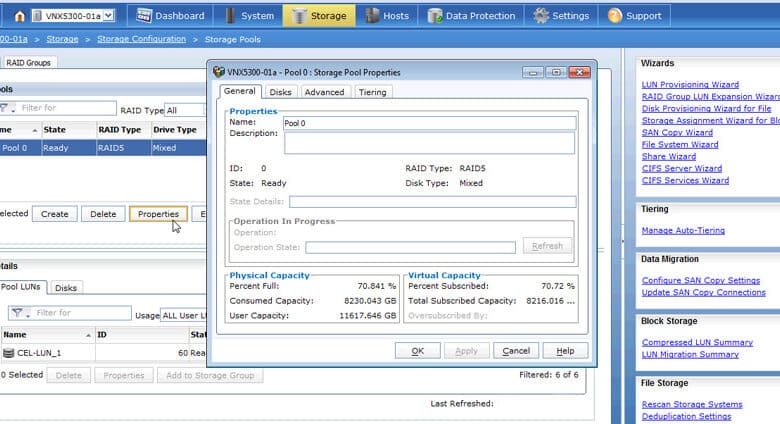Click the home icon in top bar
The image size is (780, 424).
tap(19, 16)
